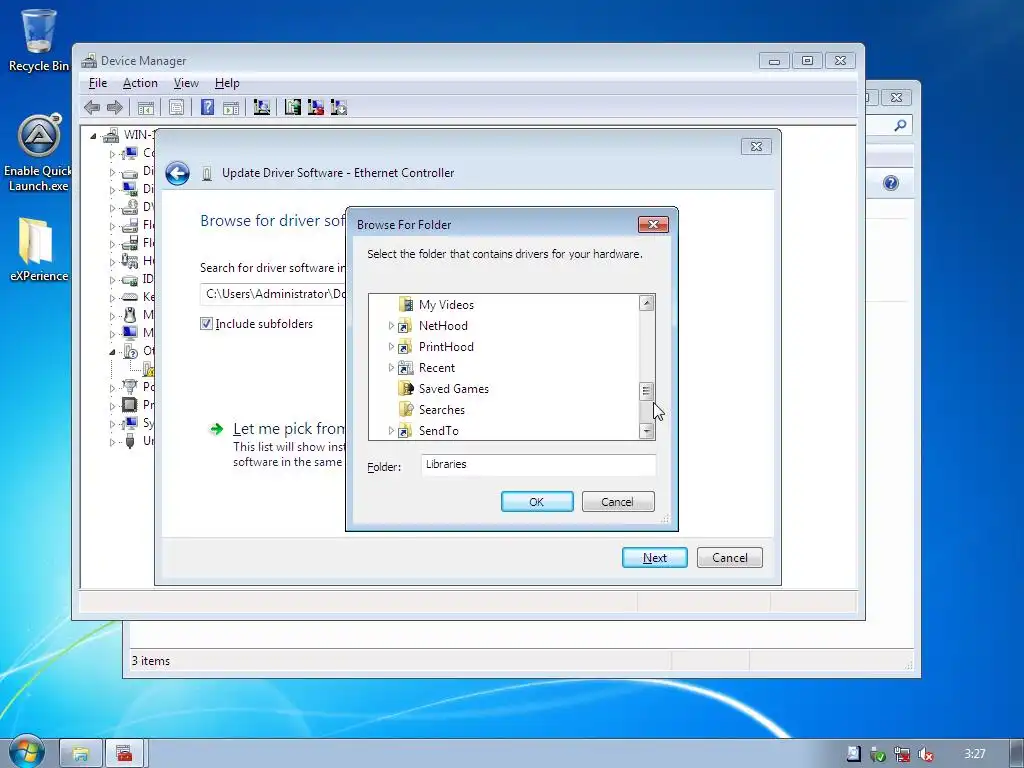Click the blue Help question-mark toolbar icon
The image size is (1024, 768).
(x=207, y=107)
